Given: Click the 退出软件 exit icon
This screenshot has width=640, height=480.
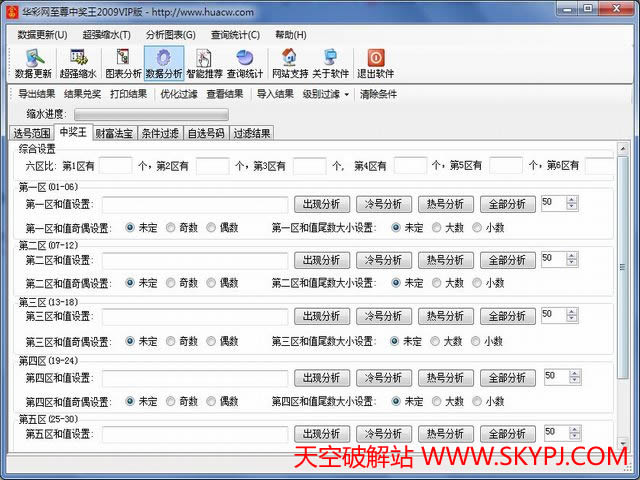Looking at the screenshot, I should (x=376, y=63).
